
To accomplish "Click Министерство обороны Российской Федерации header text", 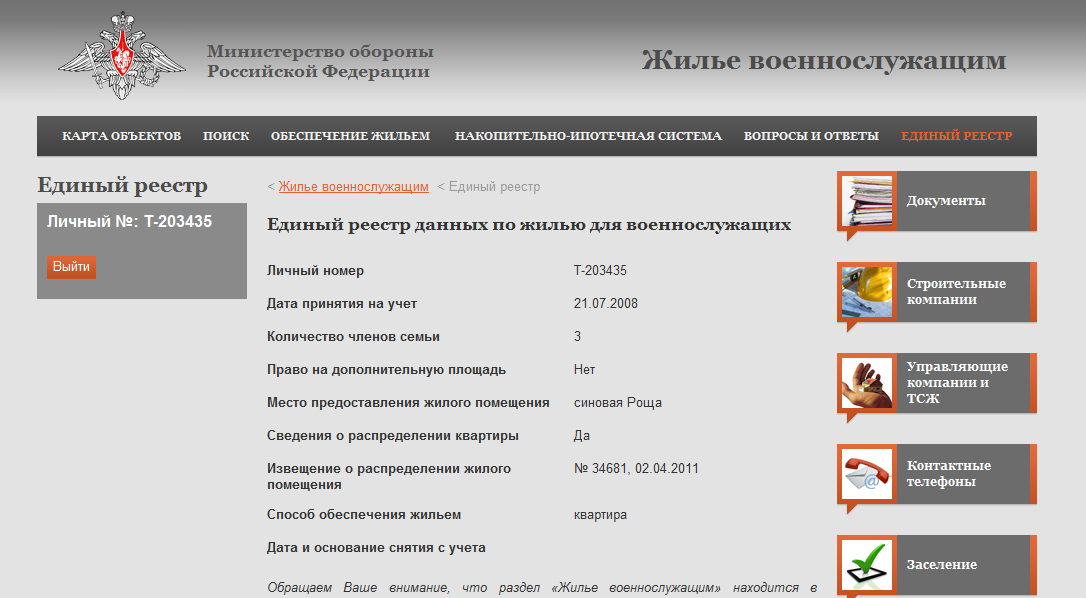I will [320, 62].
